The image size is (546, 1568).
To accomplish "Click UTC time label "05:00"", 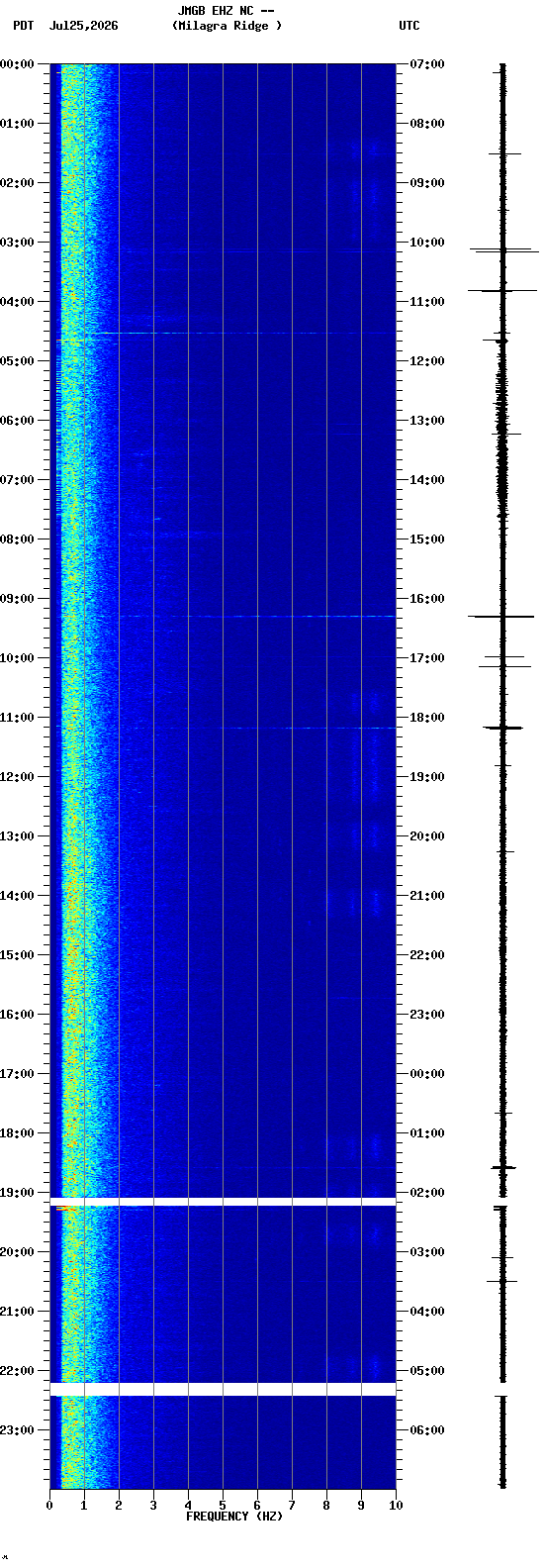I will click(427, 1371).
